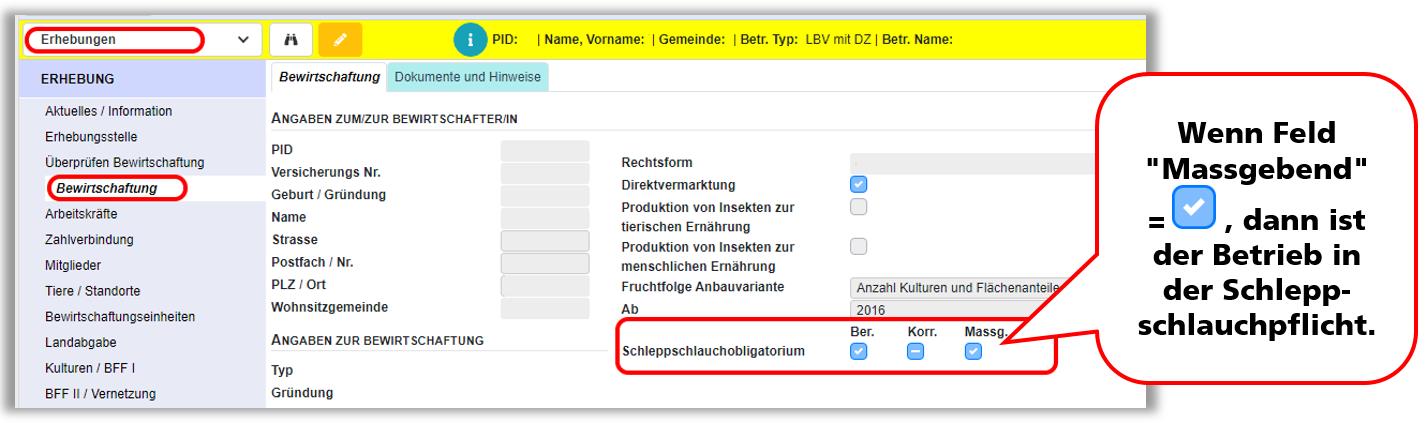Click the orange pencil edit icon
This screenshot has width=1425, height=423.
(x=341, y=40)
